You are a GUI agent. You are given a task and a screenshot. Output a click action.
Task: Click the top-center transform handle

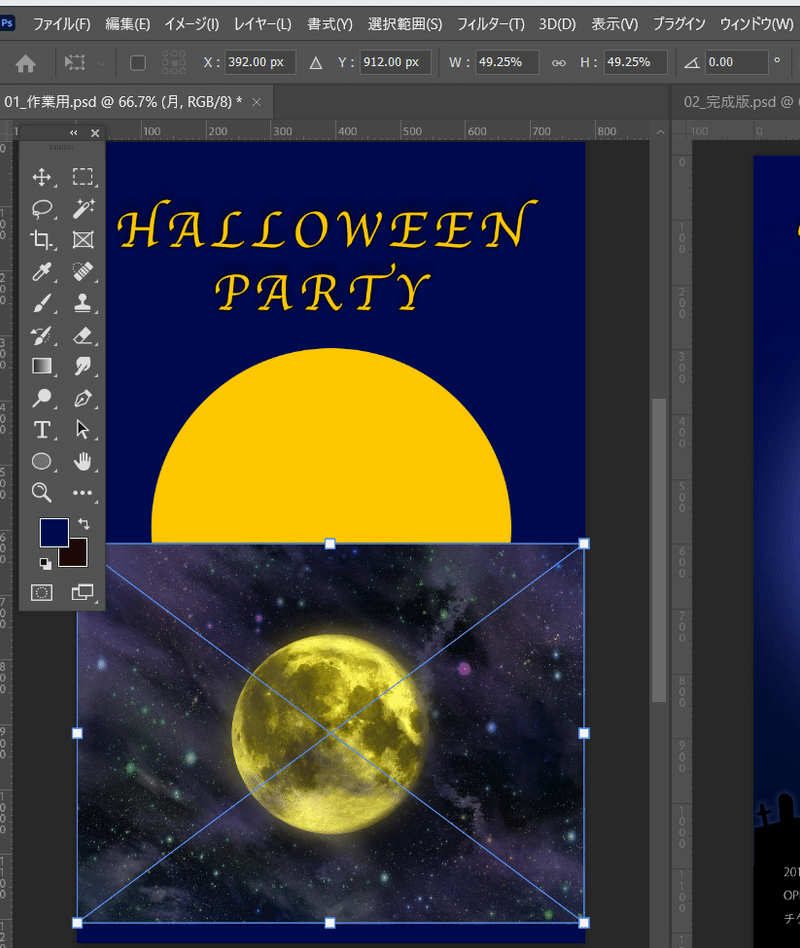coord(330,544)
